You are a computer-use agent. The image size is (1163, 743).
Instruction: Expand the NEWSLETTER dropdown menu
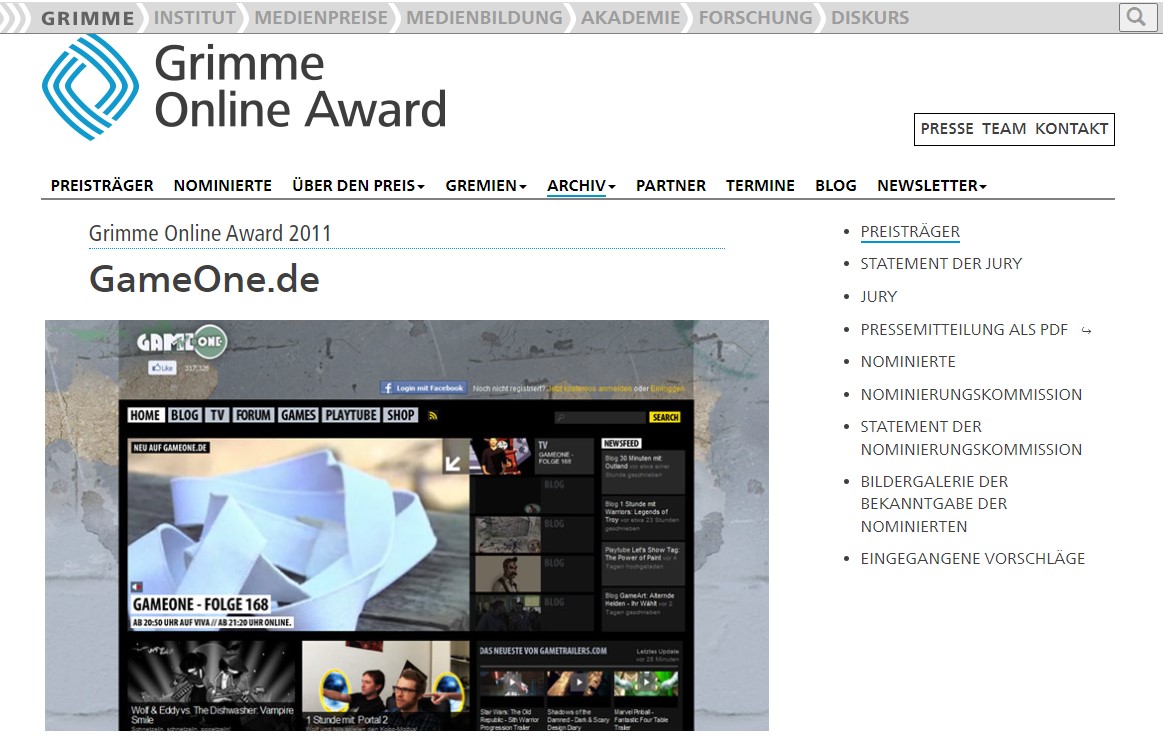(932, 185)
